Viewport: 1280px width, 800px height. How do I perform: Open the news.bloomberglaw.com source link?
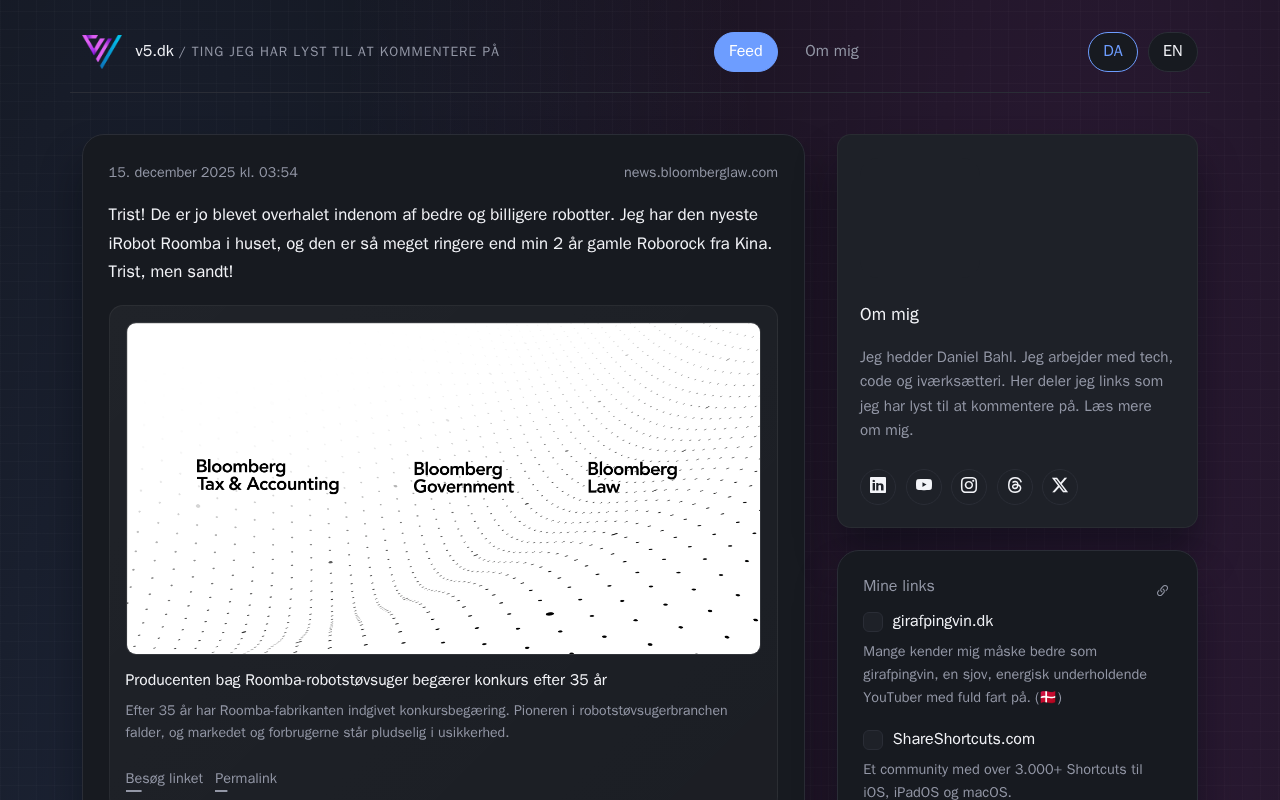coord(700,173)
